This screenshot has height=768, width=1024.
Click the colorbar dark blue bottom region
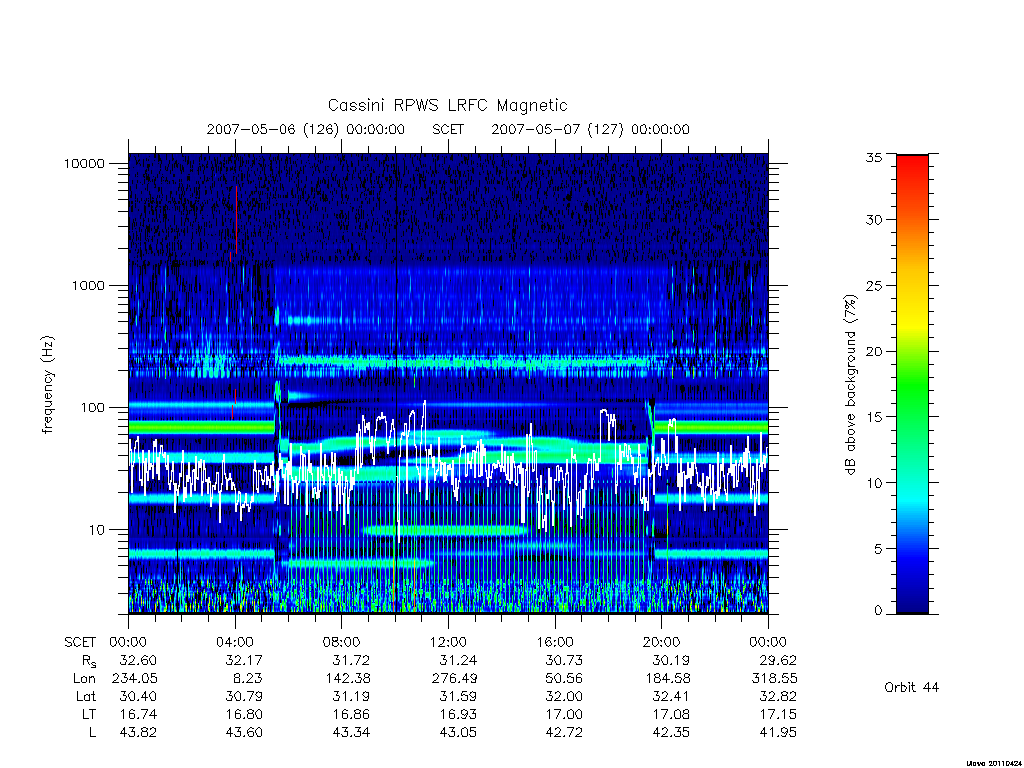coord(912,598)
